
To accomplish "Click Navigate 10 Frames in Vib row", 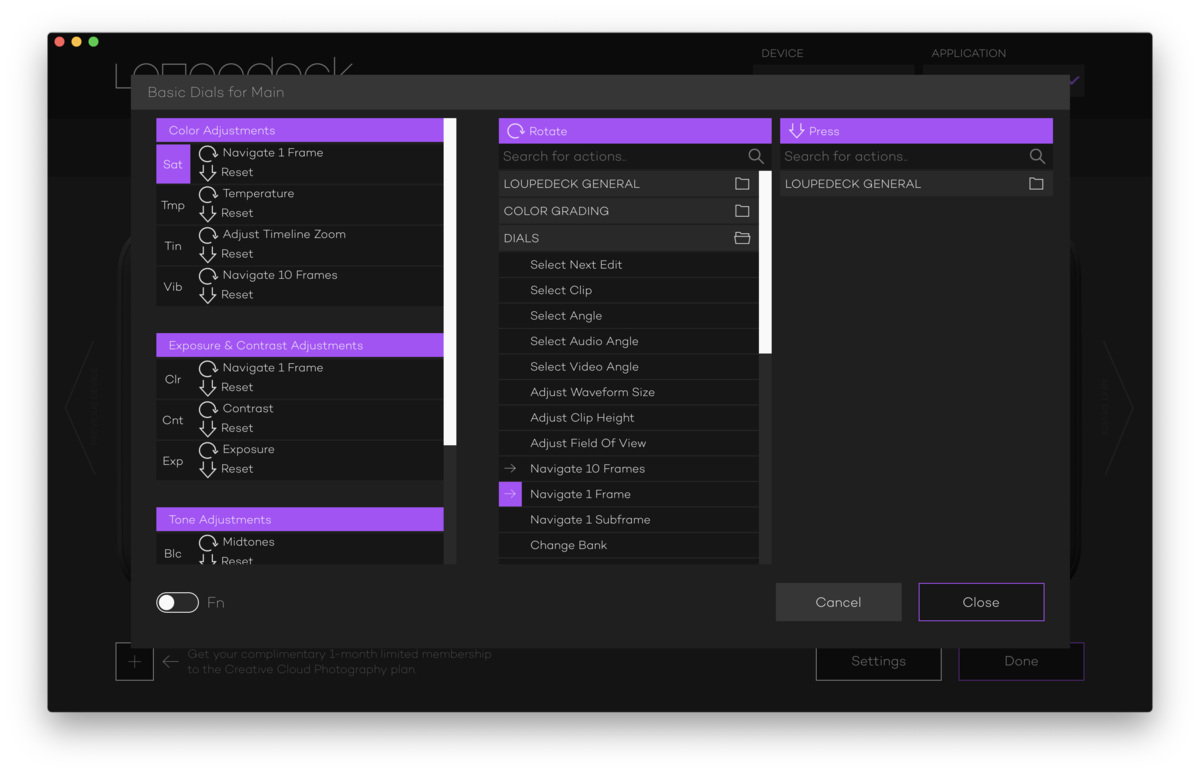I will click(280, 275).
